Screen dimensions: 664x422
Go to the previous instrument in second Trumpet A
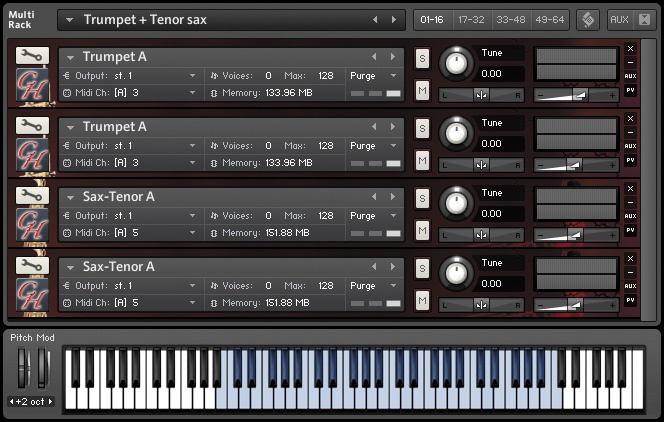pyautogui.click(x=374, y=127)
